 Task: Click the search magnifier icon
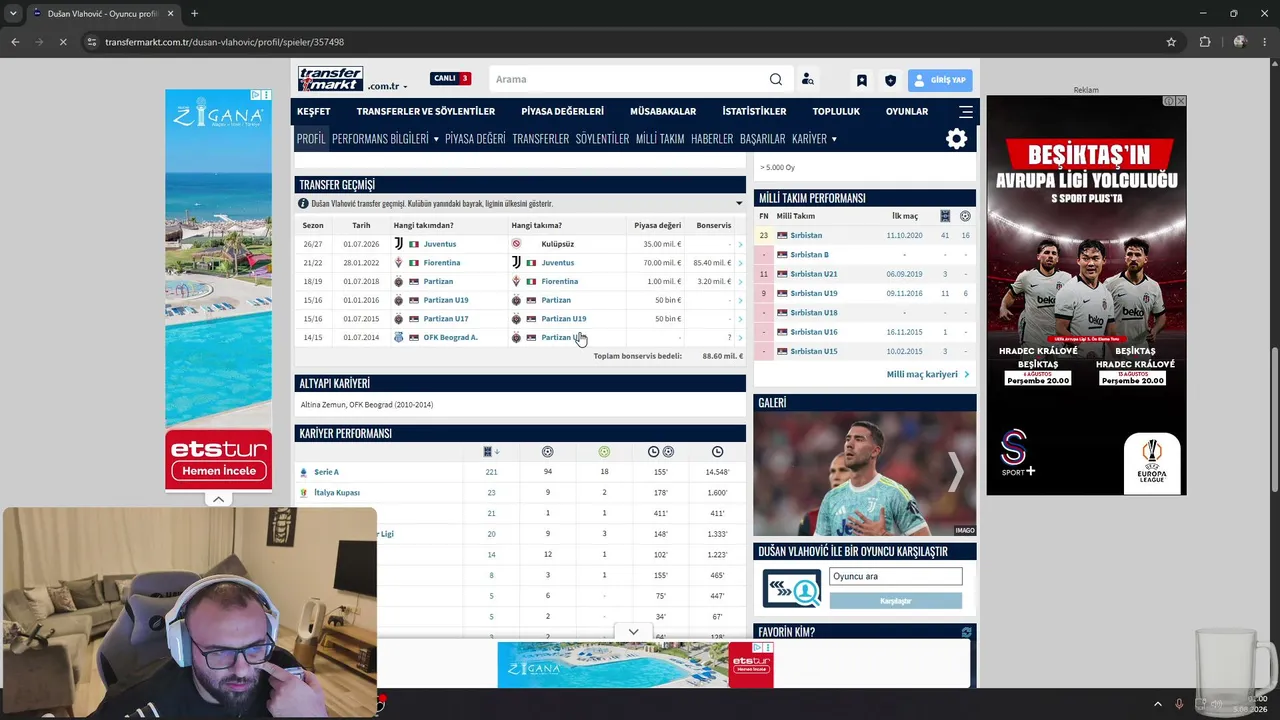776,79
